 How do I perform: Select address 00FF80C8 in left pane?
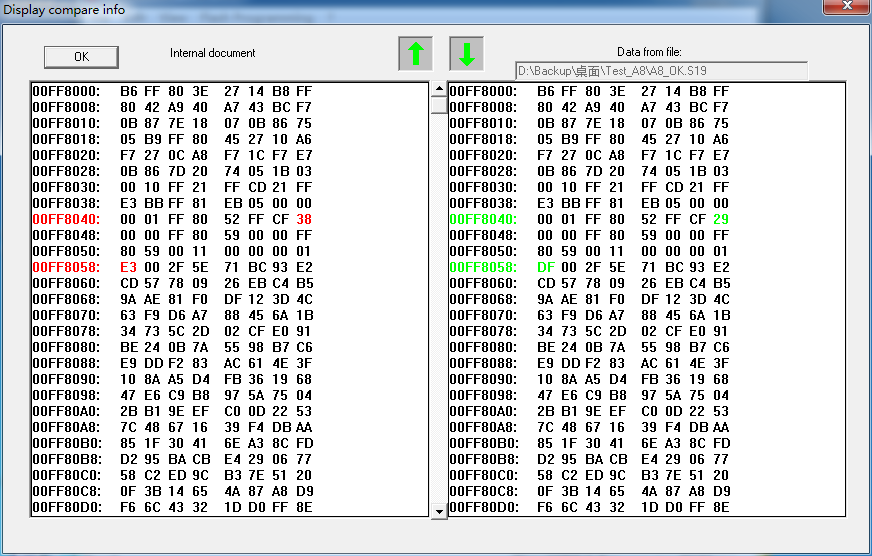pyautogui.click(x=66, y=492)
